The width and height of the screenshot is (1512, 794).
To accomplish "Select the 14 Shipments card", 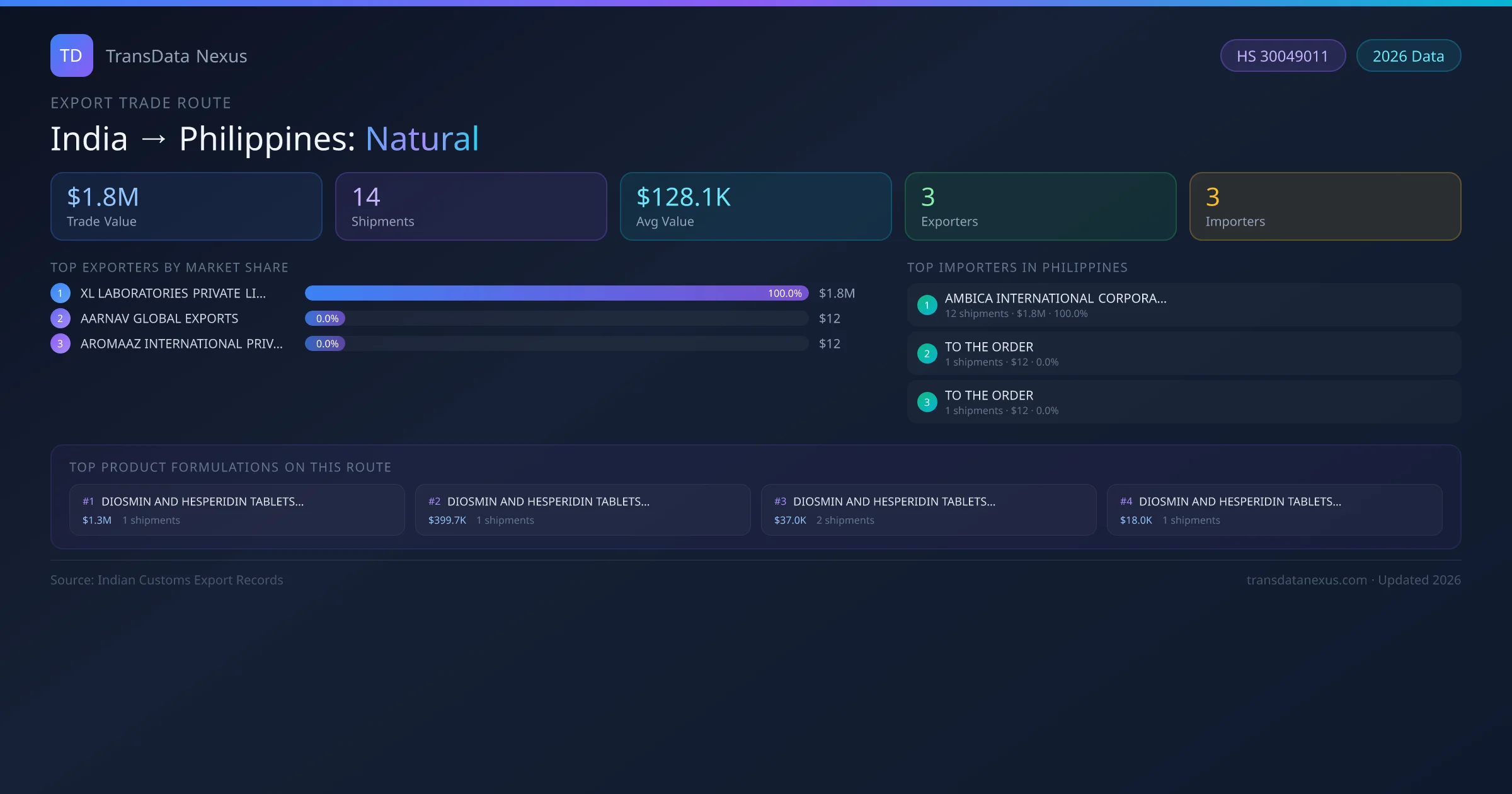I will (471, 207).
